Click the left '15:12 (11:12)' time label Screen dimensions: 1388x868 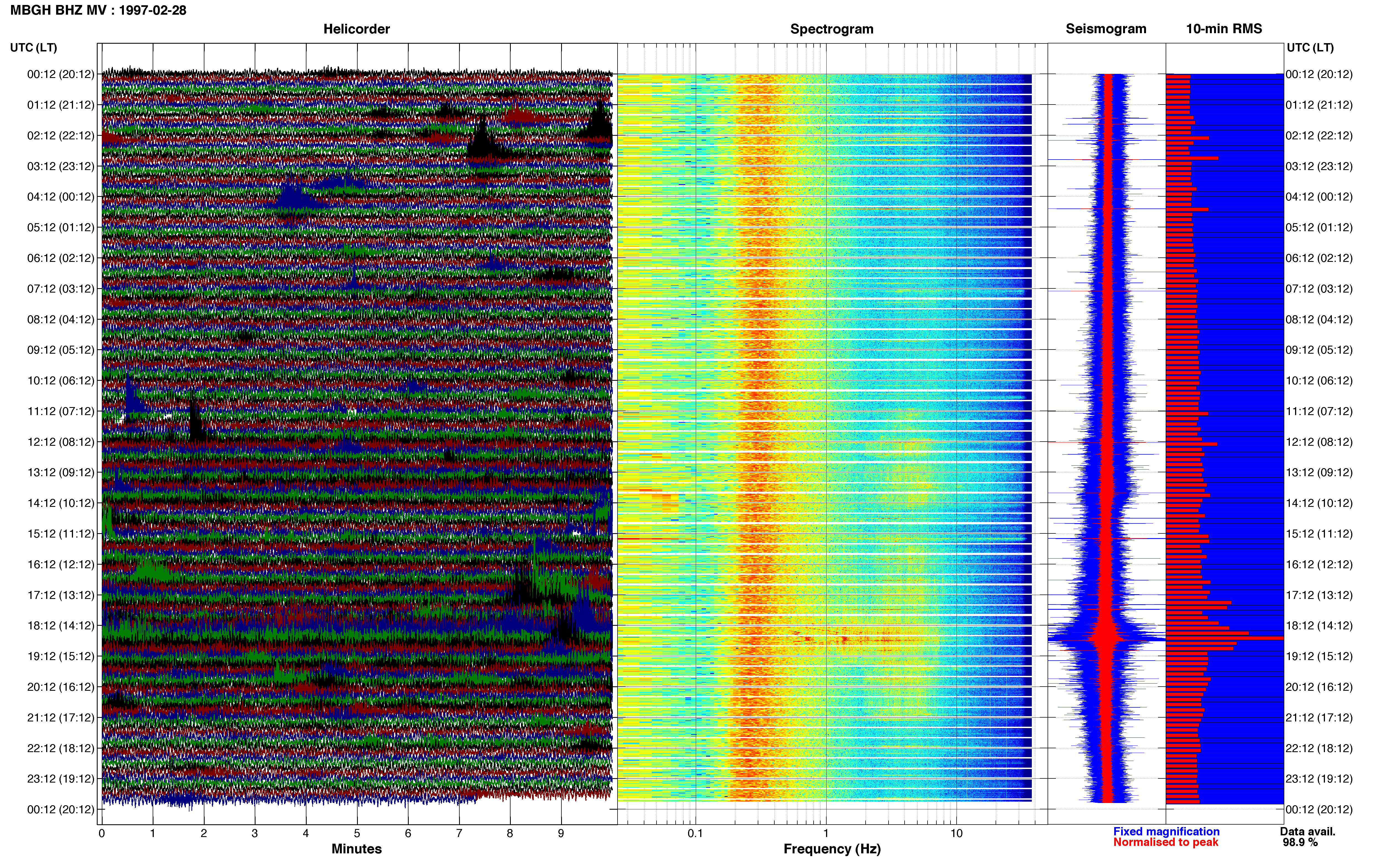point(61,534)
